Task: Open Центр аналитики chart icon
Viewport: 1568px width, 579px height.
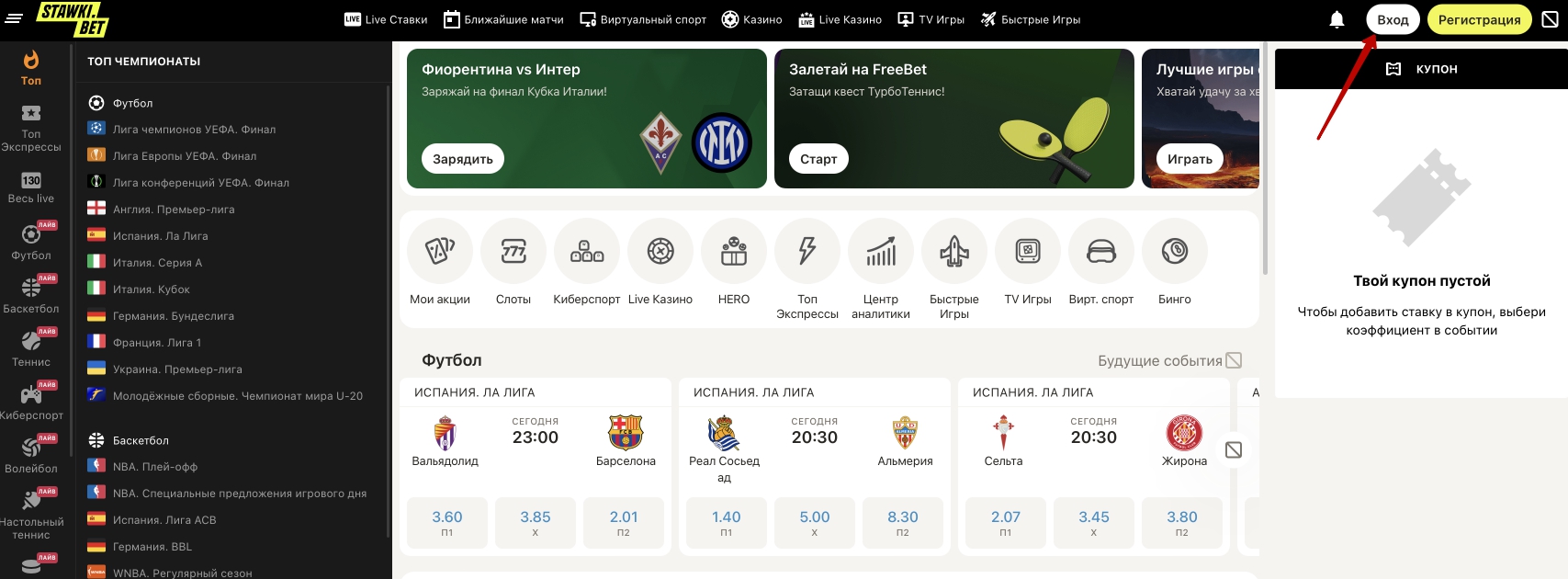Action: (x=881, y=251)
